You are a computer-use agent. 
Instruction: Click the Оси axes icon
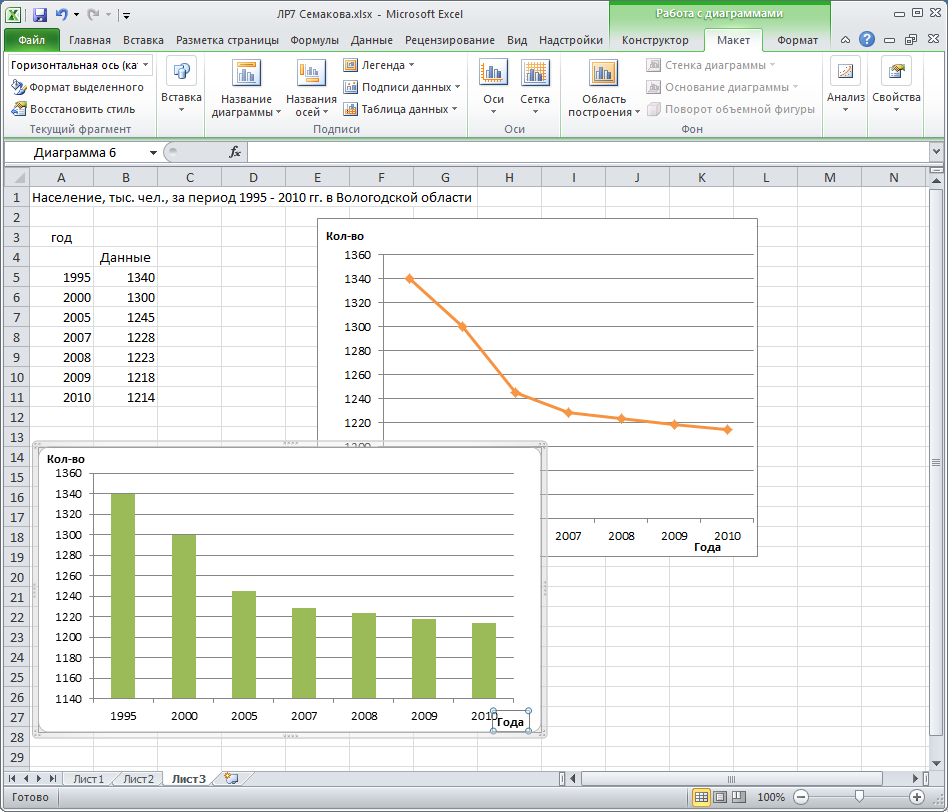[493, 73]
